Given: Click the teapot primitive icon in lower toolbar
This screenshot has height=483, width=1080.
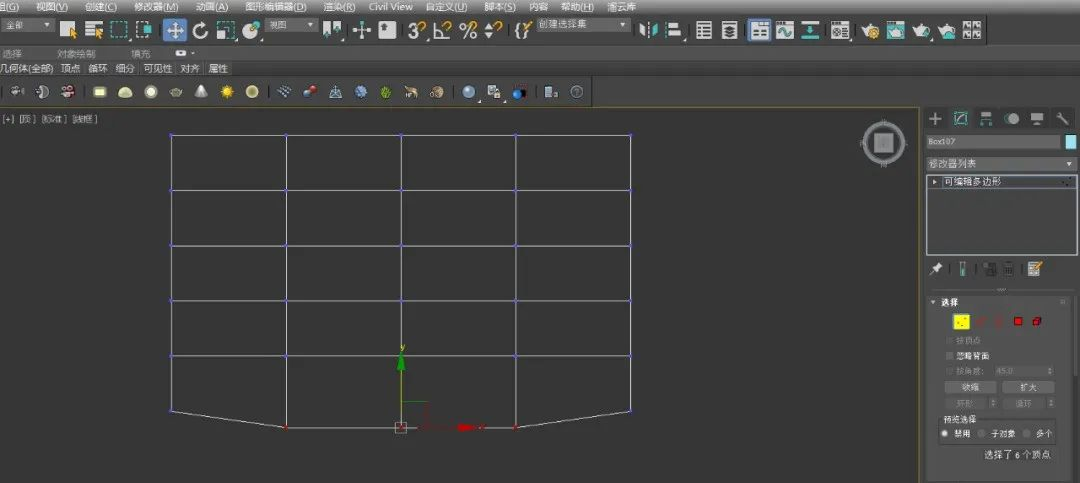Looking at the screenshot, I should tap(176, 92).
